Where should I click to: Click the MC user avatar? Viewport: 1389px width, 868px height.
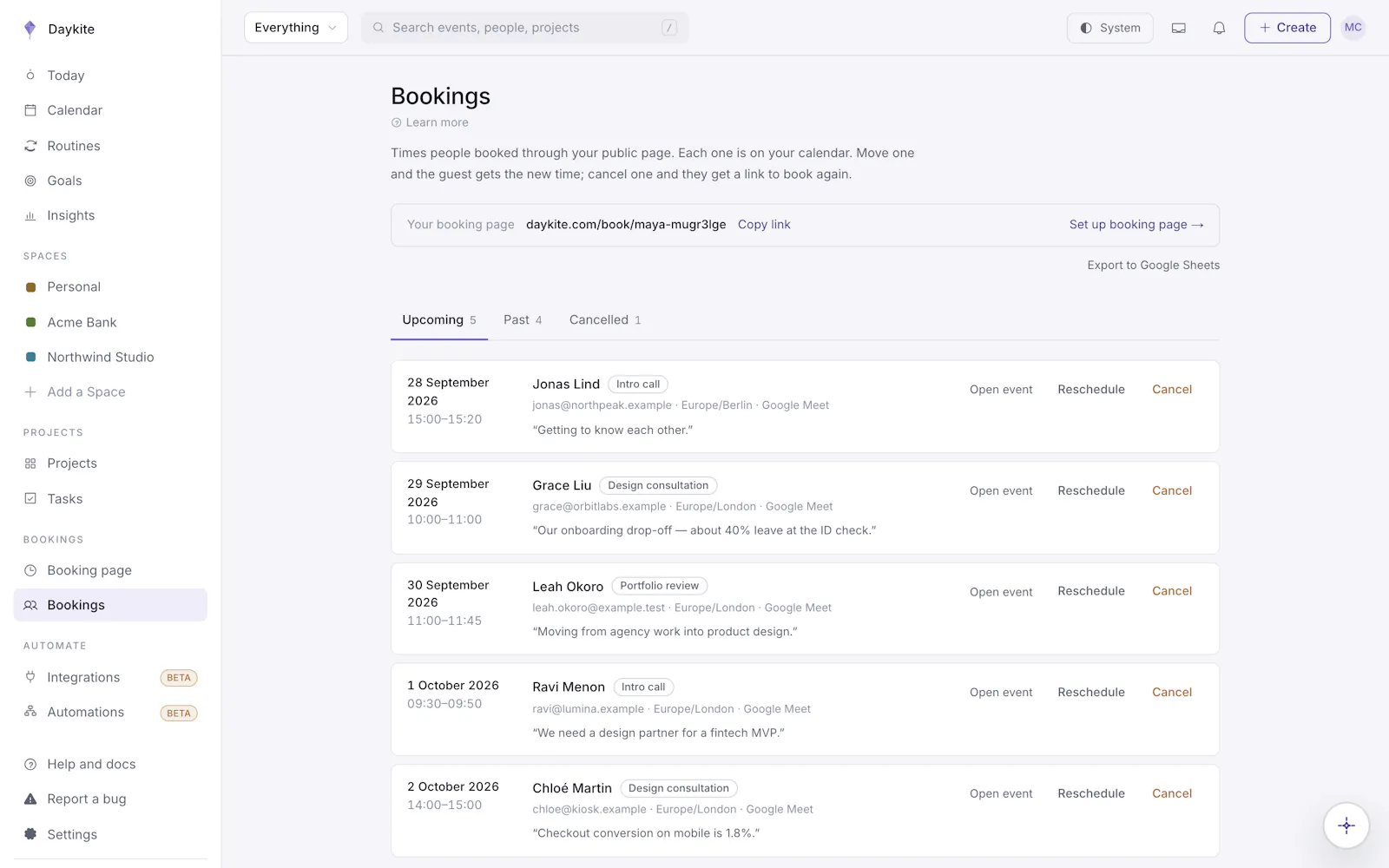[x=1353, y=28]
